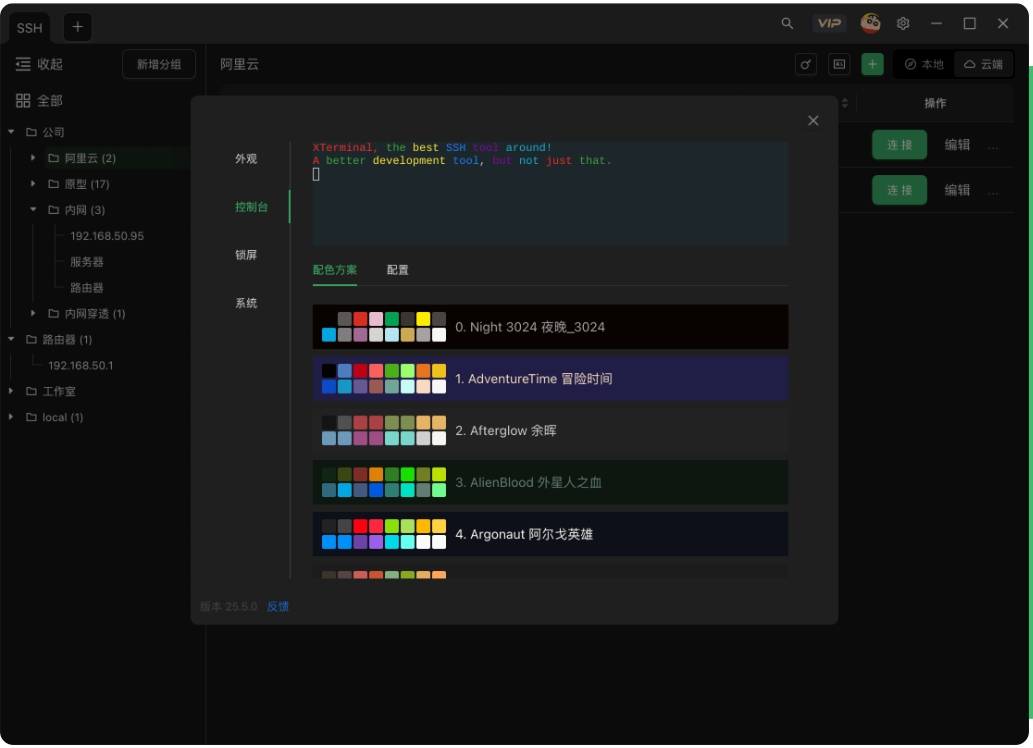
Task: Select the 配置 tab
Action: (397, 270)
